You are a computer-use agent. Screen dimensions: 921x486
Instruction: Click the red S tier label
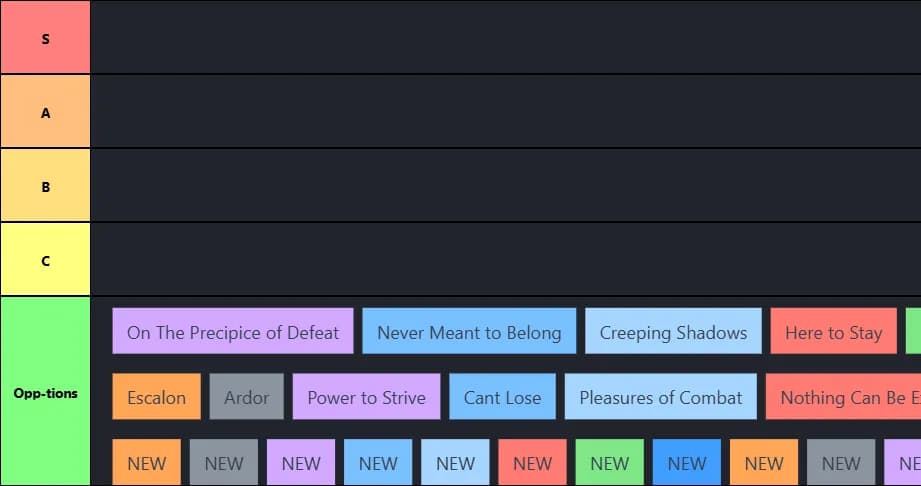(45, 38)
